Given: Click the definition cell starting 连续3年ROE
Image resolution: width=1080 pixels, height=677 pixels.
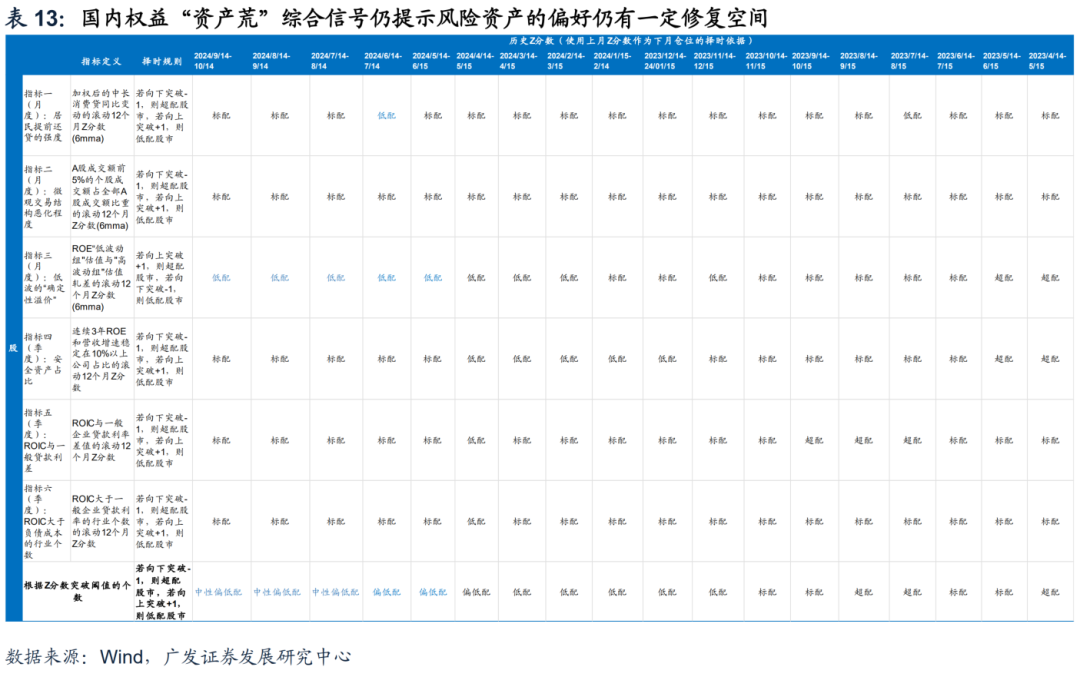Looking at the screenshot, I should coord(101,359).
